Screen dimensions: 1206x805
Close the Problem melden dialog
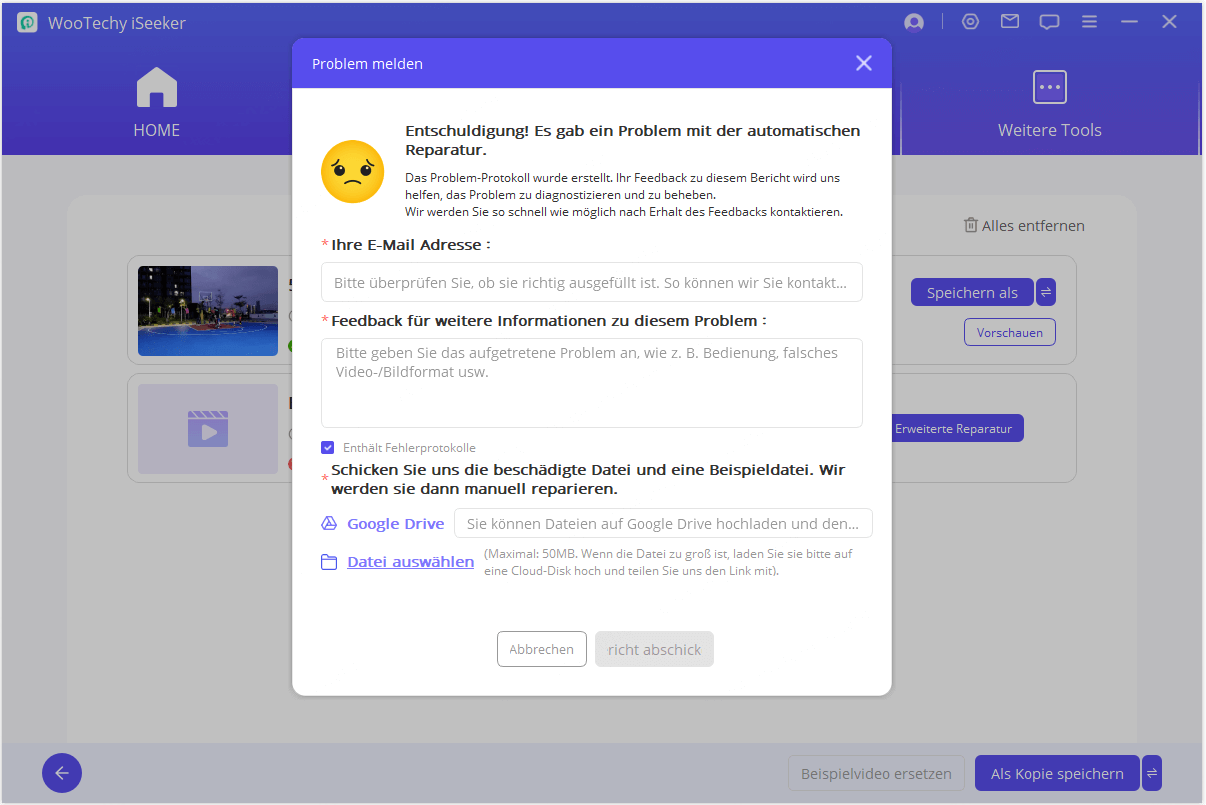(864, 63)
